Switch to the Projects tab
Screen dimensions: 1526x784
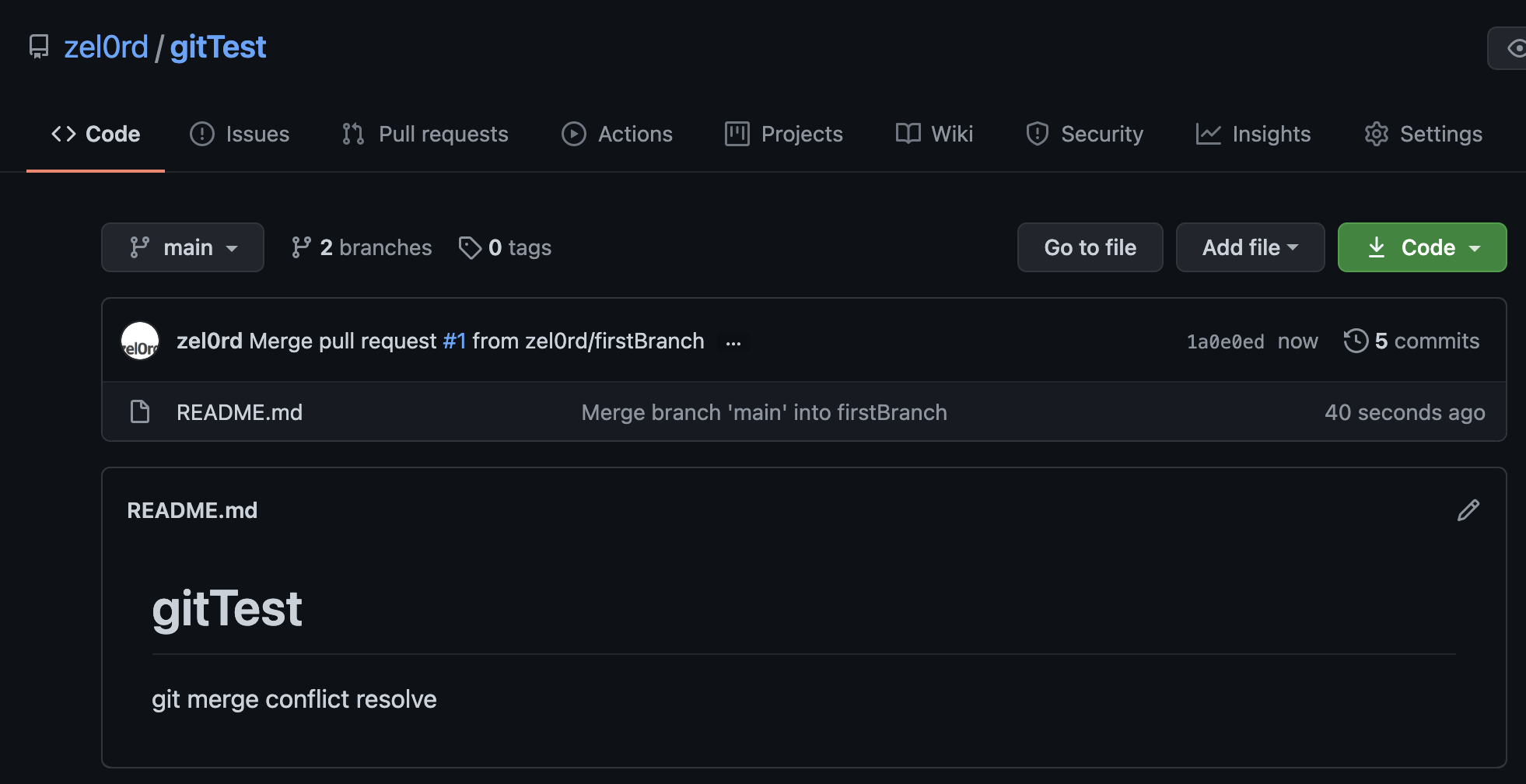[783, 134]
